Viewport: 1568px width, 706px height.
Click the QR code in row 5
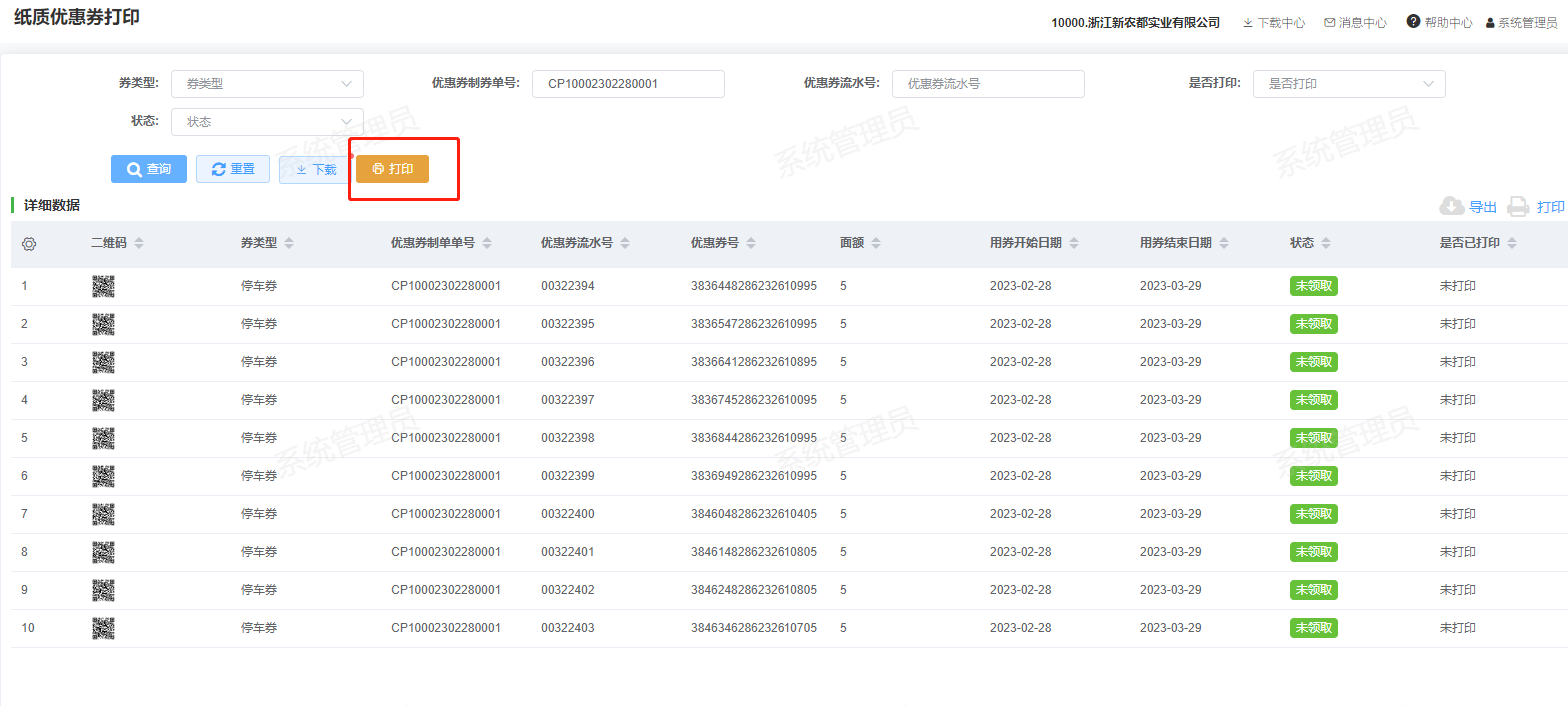tap(103, 438)
